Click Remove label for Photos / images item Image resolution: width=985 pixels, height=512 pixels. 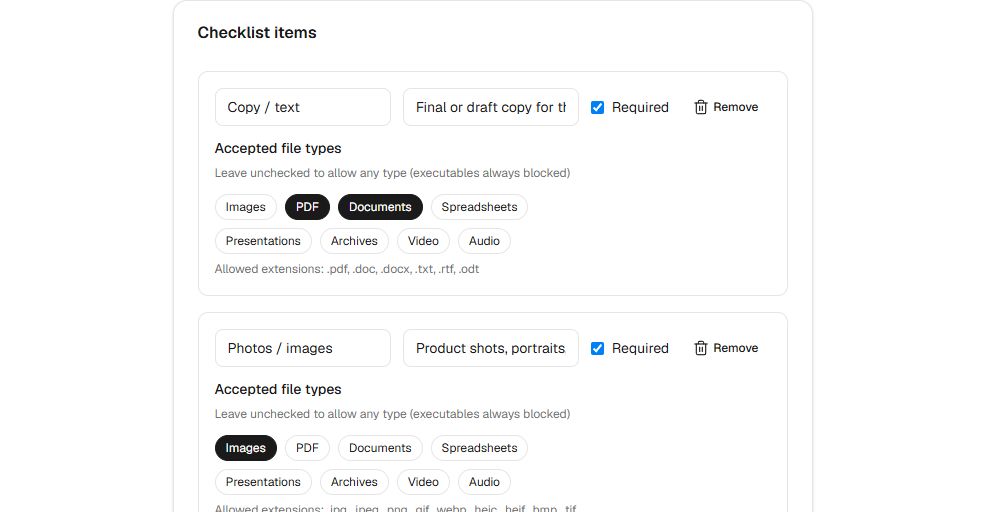(x=736, y=348)
